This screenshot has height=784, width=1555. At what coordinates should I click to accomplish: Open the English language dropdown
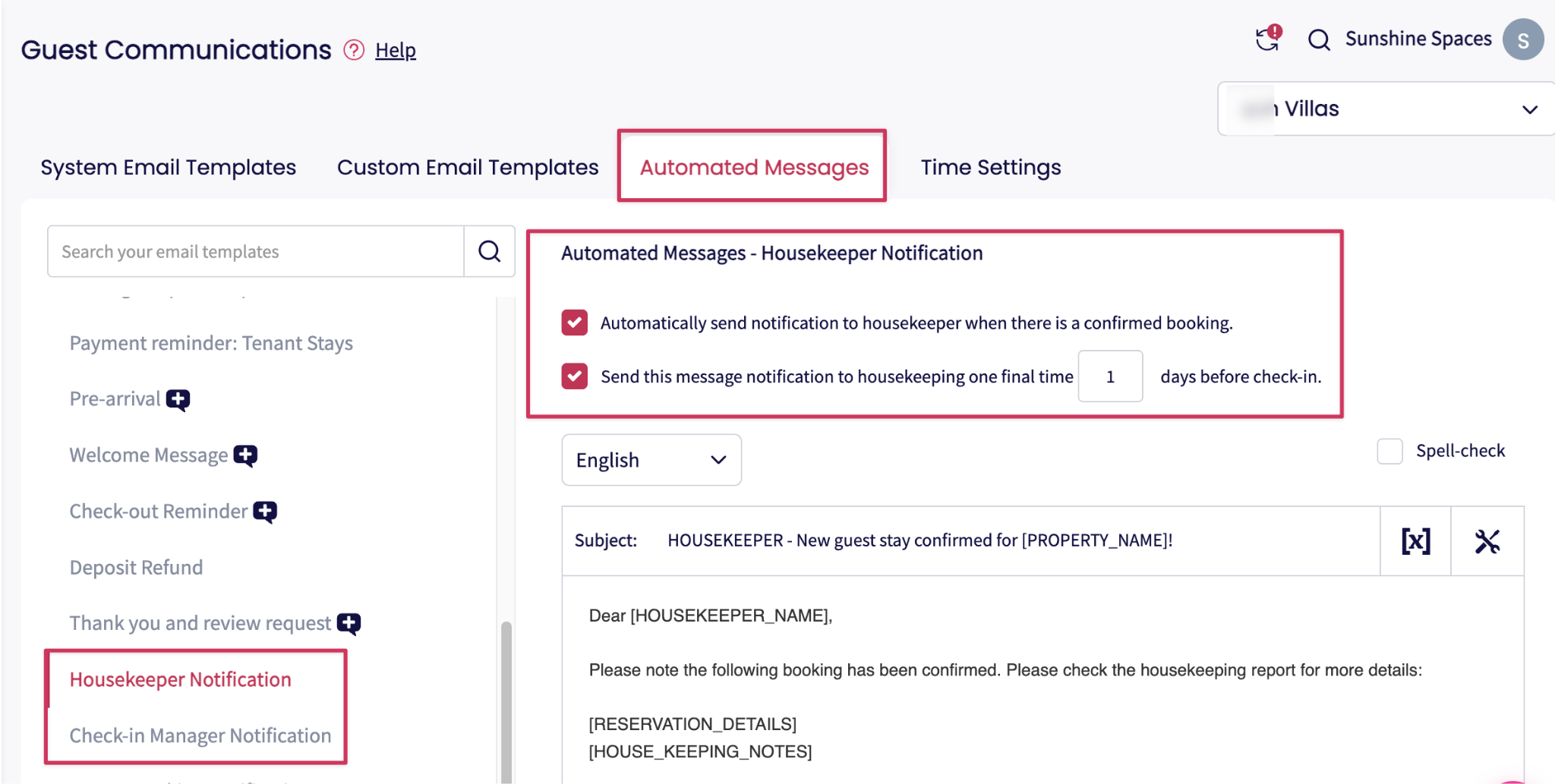click(x=651, y=460)
